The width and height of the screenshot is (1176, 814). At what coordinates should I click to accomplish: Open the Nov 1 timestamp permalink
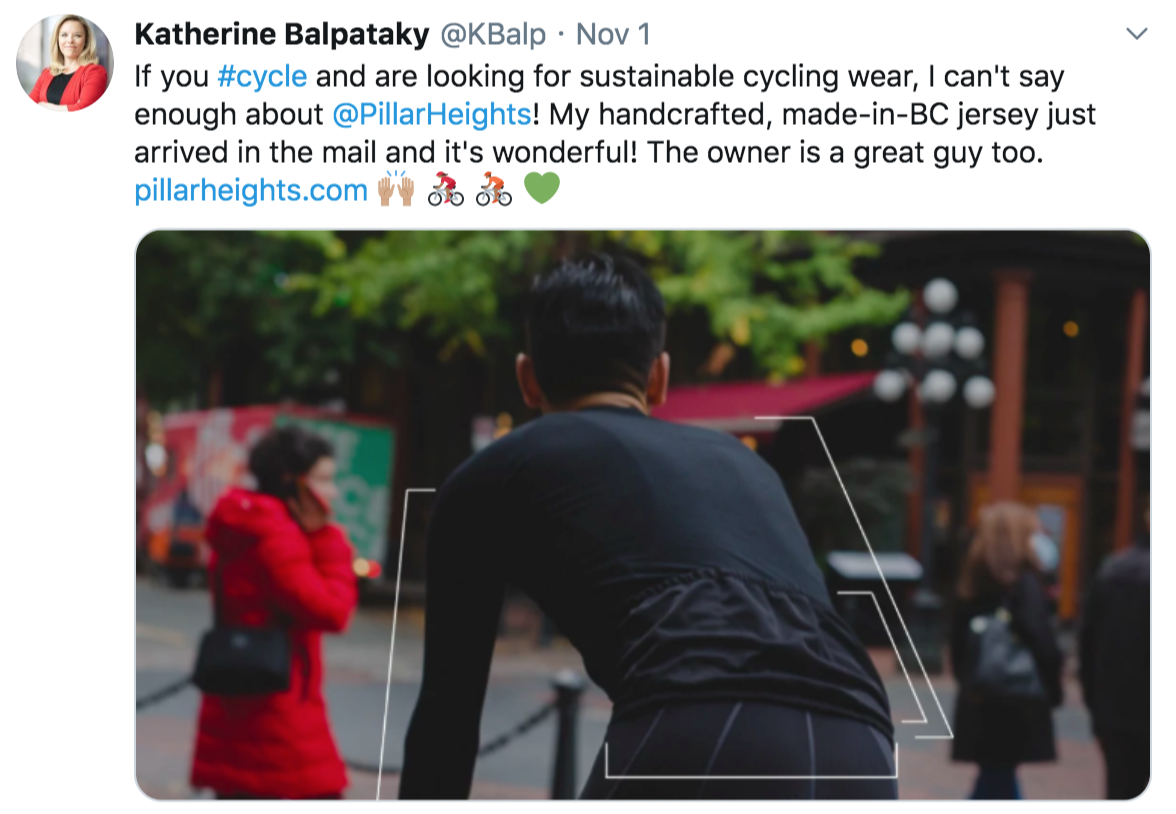(x=613, y=35)
